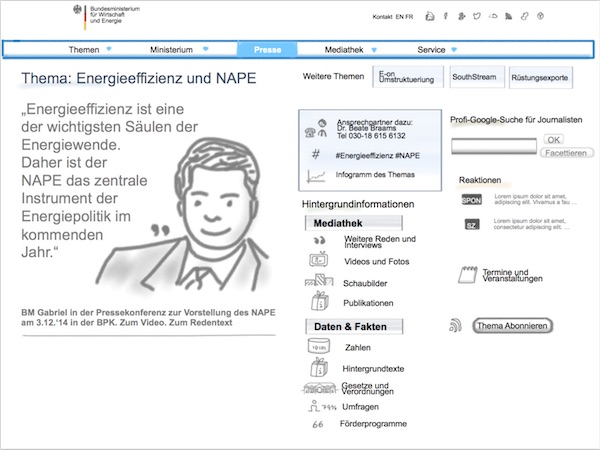
Task: Open Hintergrundtexte link
Action: pos(373,368)
